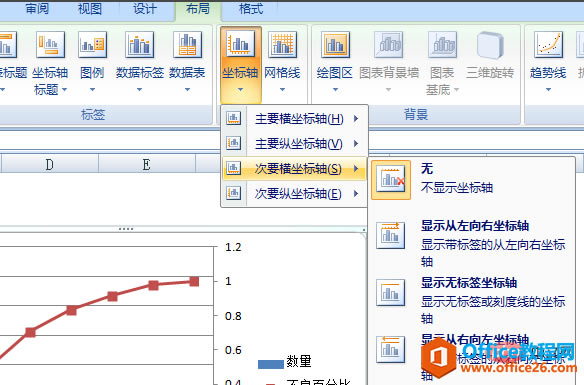Screen dimensions: 584x385
Task: Click the right-to-left axis icon
Action: (x=390, y=349)
